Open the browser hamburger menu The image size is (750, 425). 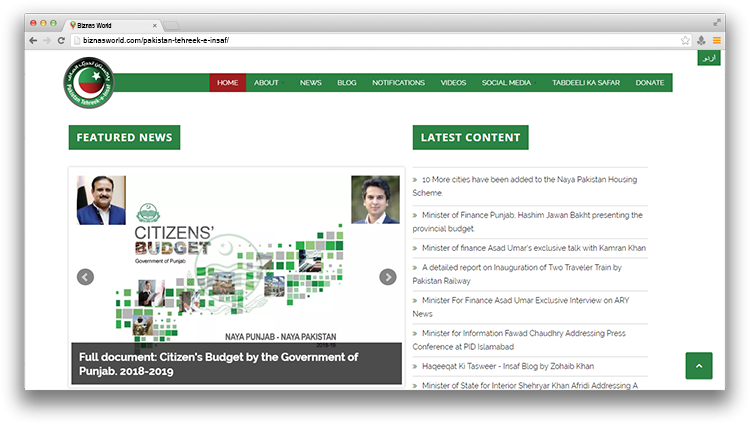click(x=716, y=40)
